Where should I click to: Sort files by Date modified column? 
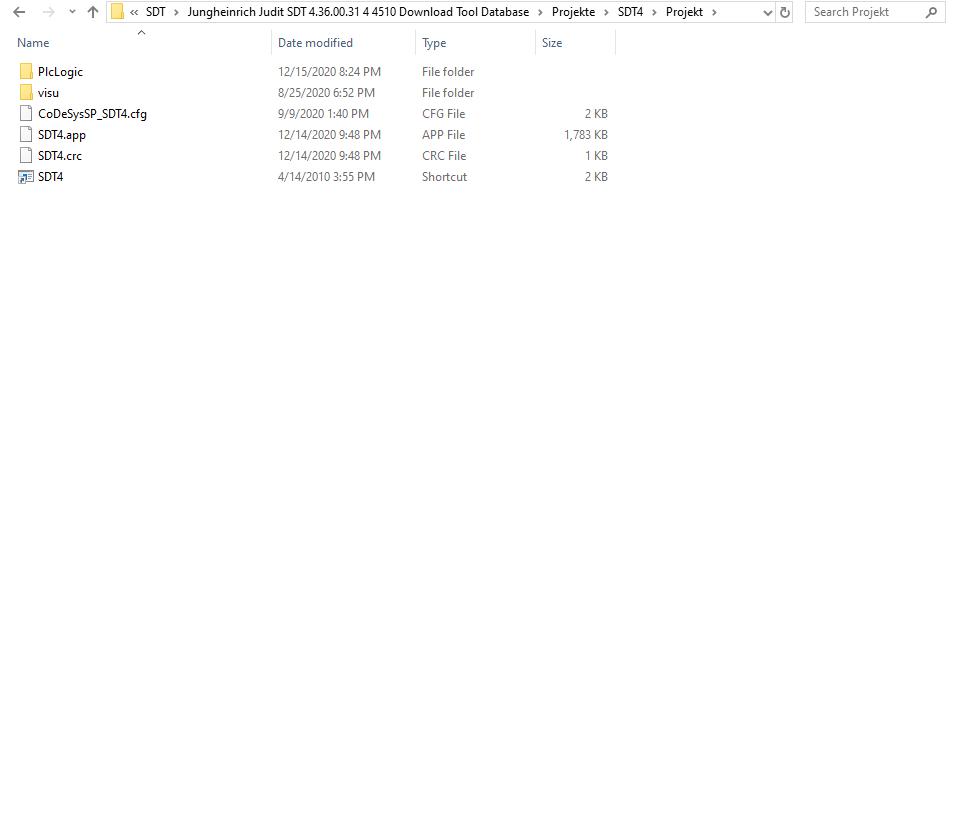tap(315, 42)
